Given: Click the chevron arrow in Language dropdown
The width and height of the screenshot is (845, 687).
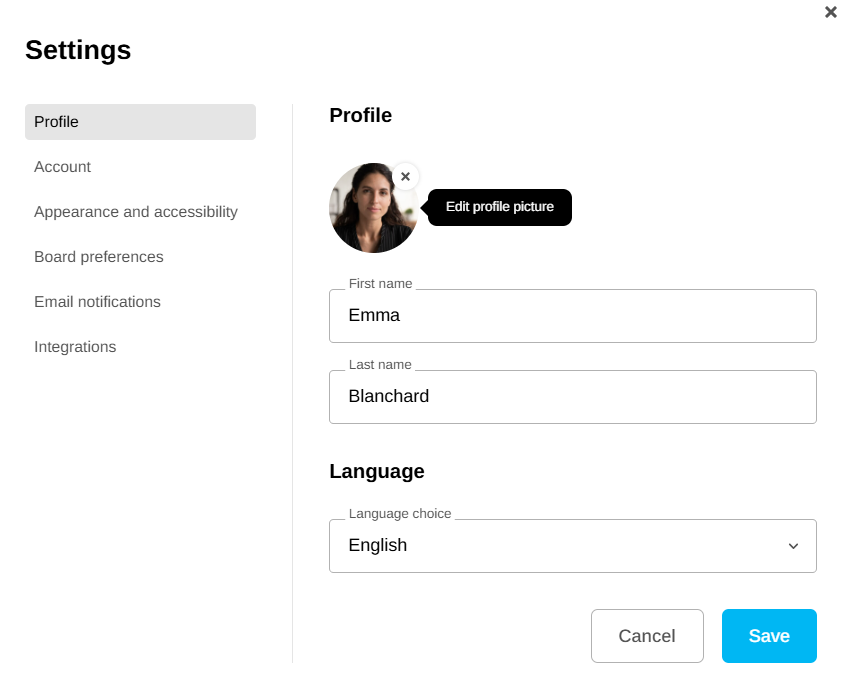Looking at the screenshot, I should pyautogui.click(x=793, y=546).
